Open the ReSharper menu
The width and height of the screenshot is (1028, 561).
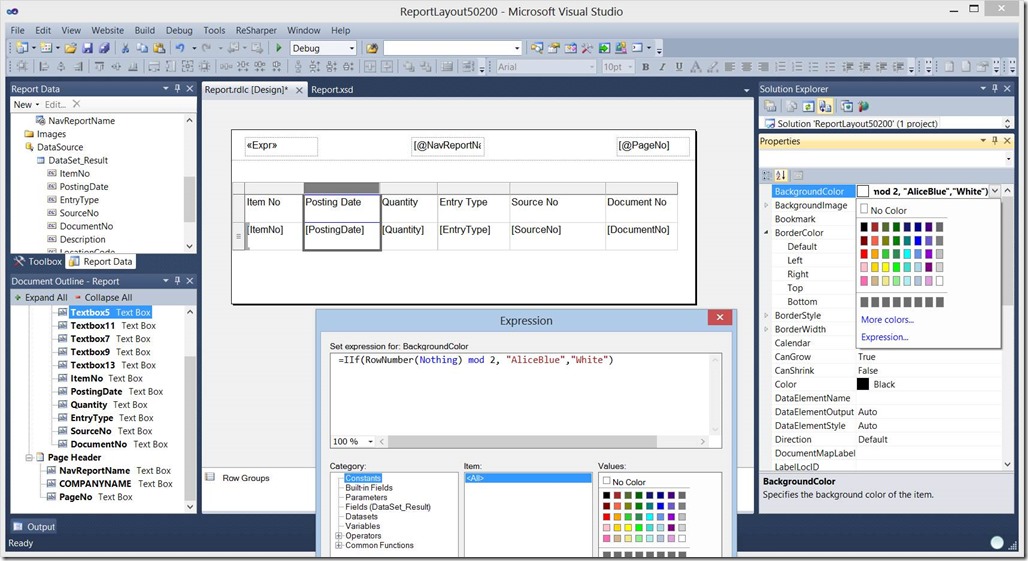point(256,30)
